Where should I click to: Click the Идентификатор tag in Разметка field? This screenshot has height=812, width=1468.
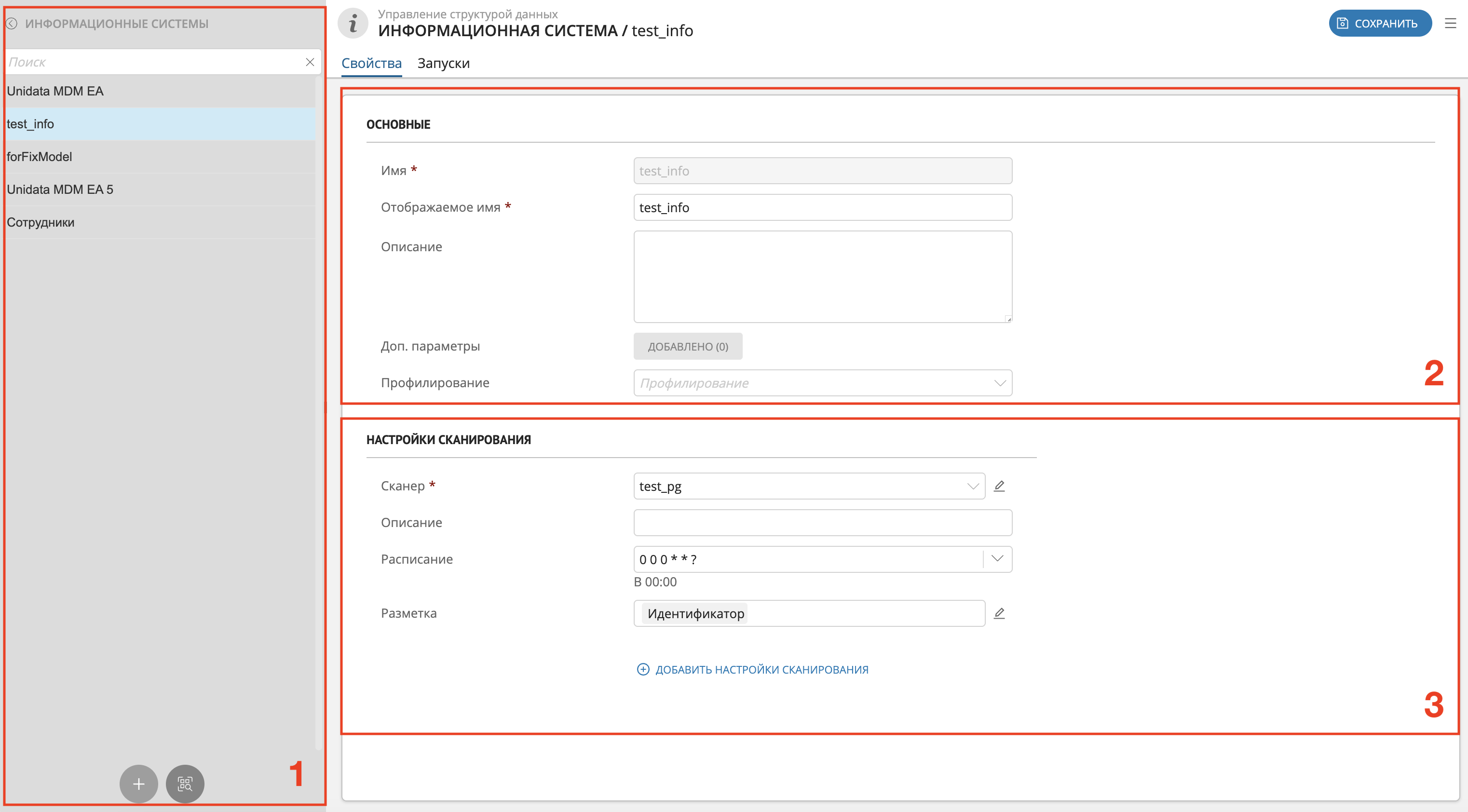[x=694, y=613]
